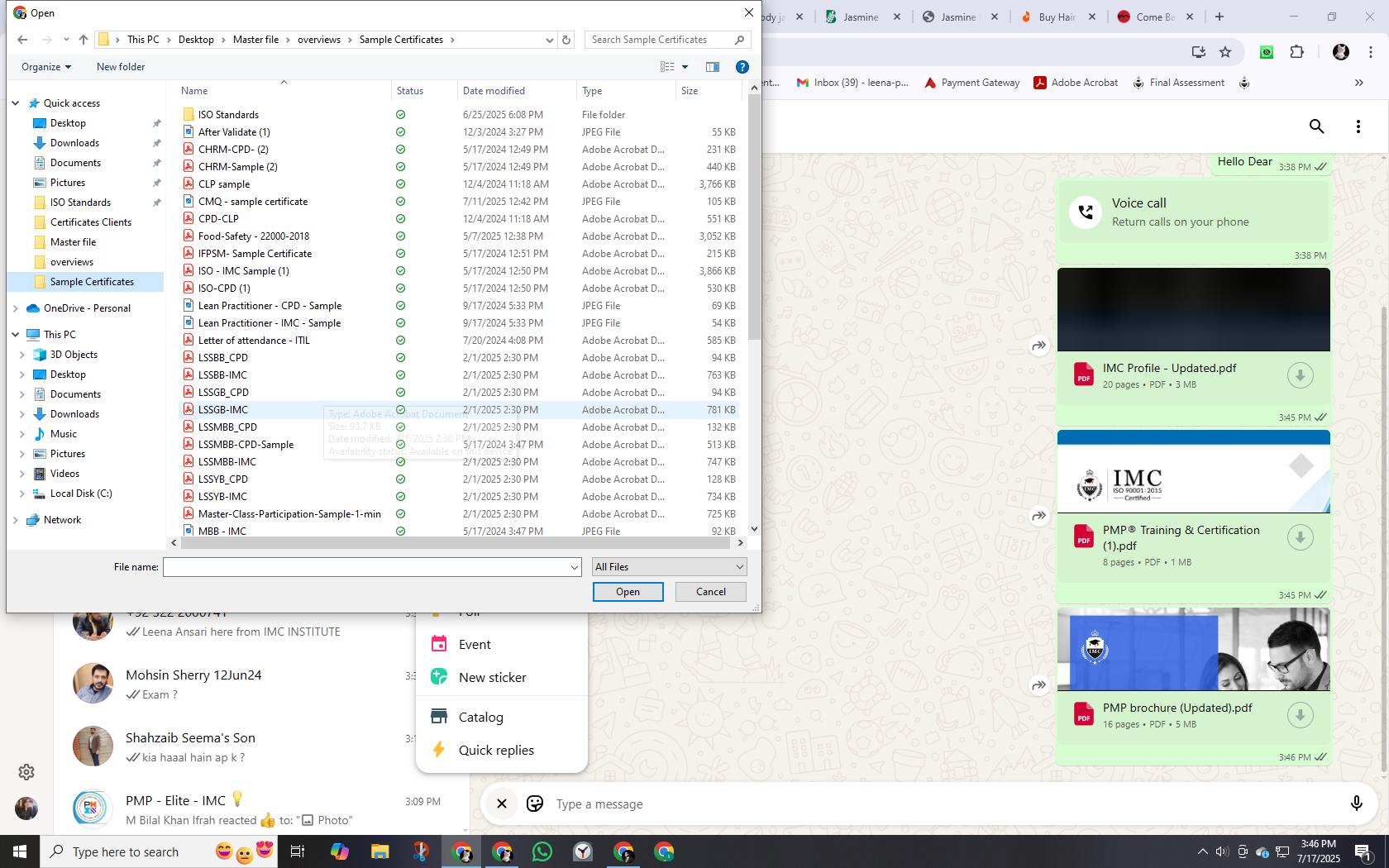Forward the PMP brochure PDF message
The height and width of the screenshot is (868, 1389).
[x=1038, y=685]
